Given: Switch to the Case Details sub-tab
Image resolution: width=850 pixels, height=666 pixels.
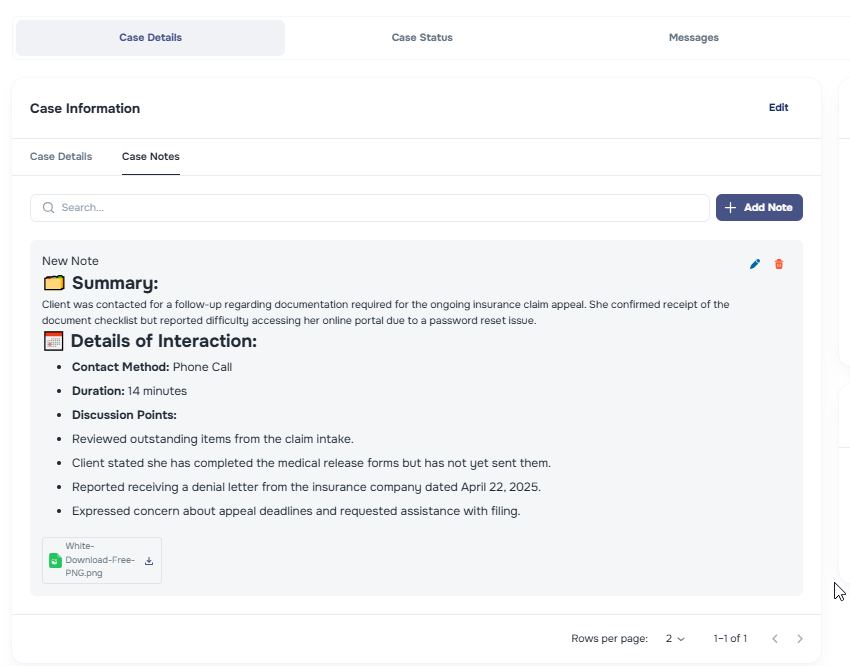Looking at the screenshot, I should coord(61,157).
